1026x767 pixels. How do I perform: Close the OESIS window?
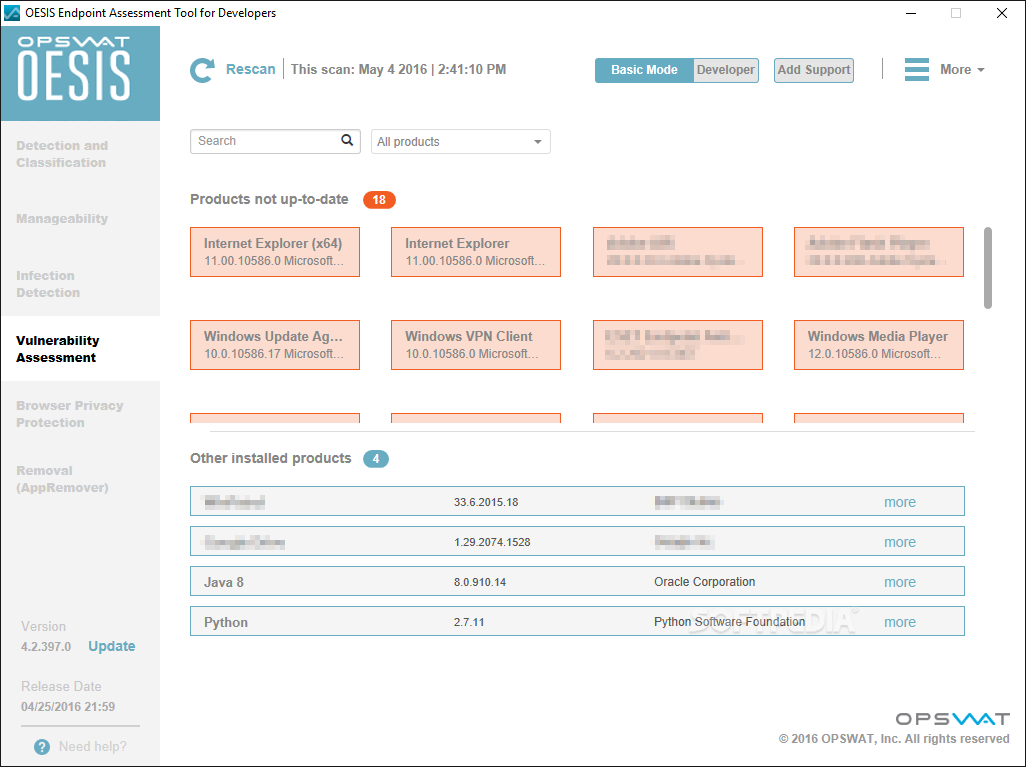point(1001,13)
